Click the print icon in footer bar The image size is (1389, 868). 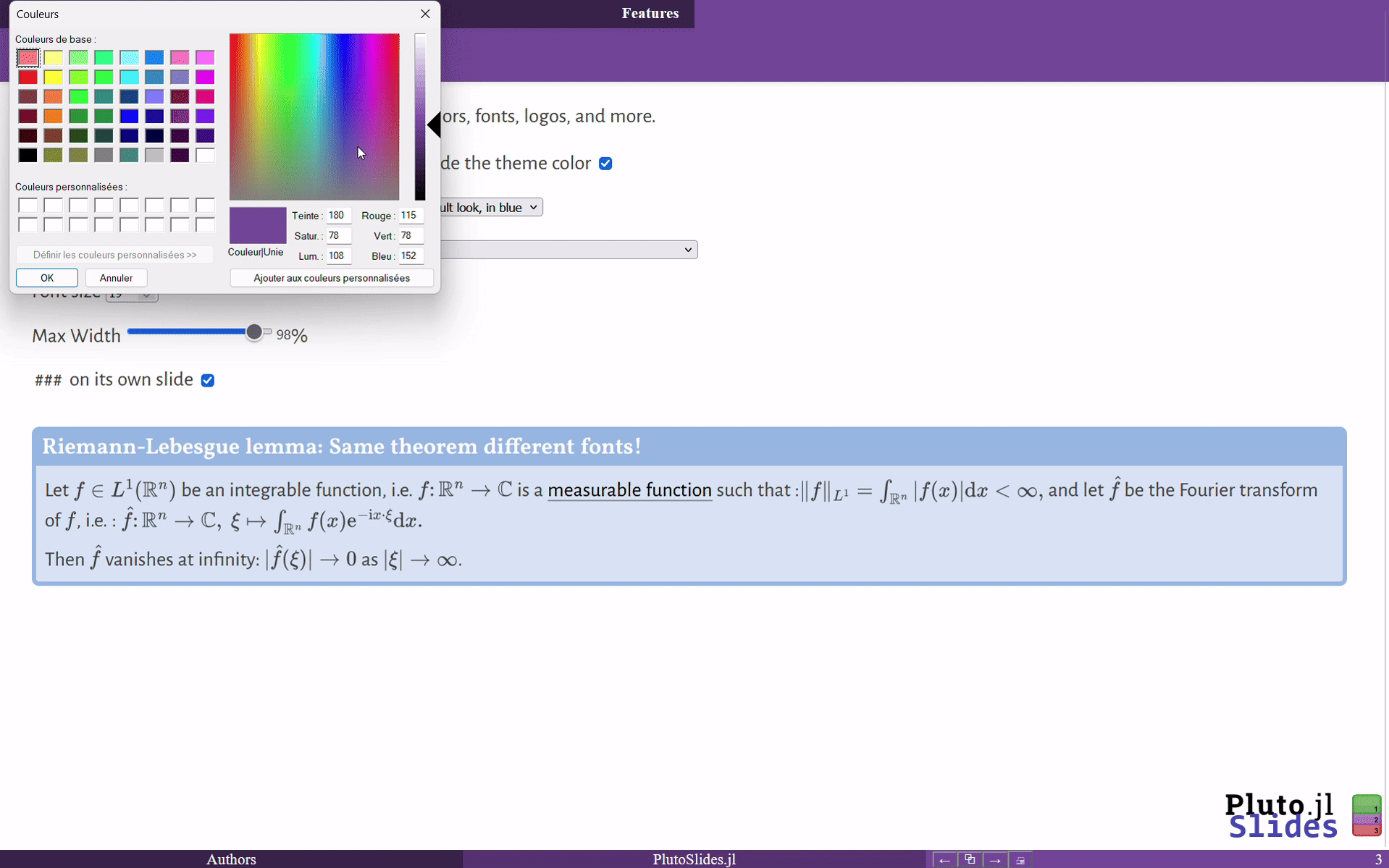coord(1020,859)
